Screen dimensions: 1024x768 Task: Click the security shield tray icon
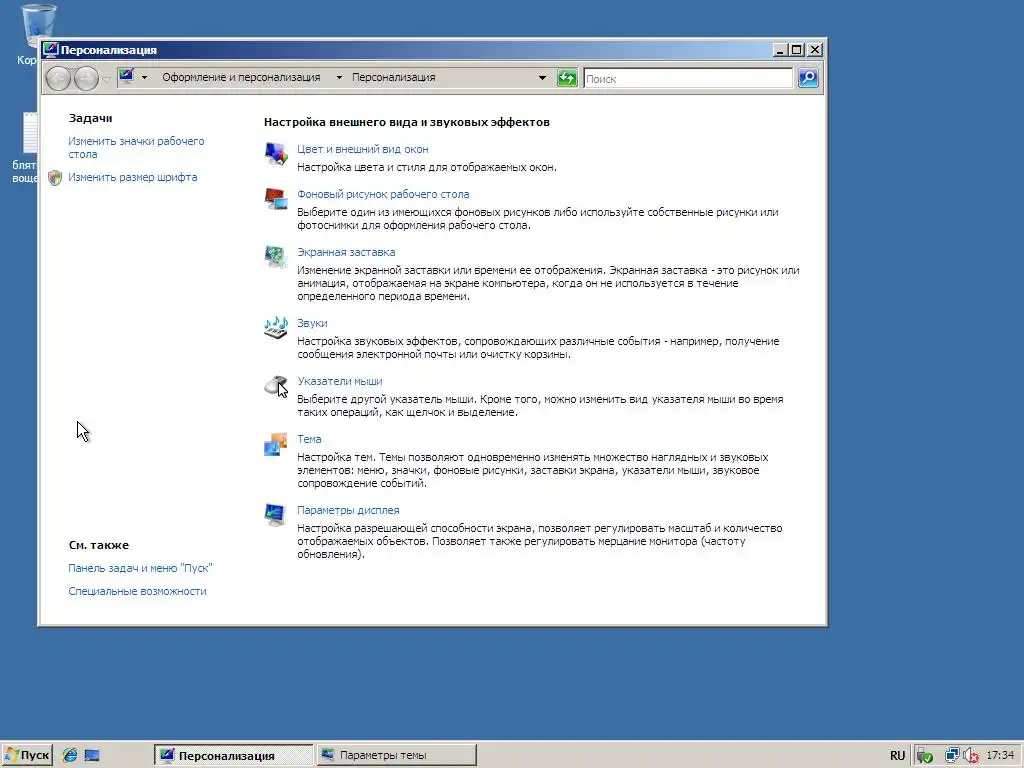click(x=924, y=756)
